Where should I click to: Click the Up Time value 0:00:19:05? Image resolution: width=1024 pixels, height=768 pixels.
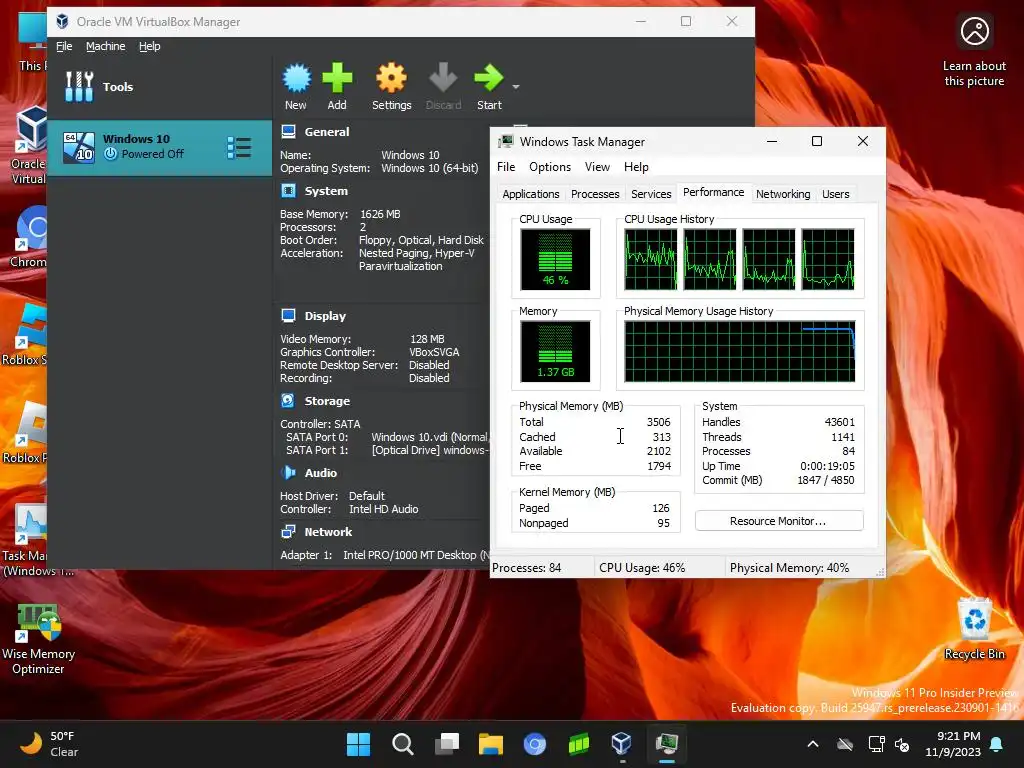point(827,466)
